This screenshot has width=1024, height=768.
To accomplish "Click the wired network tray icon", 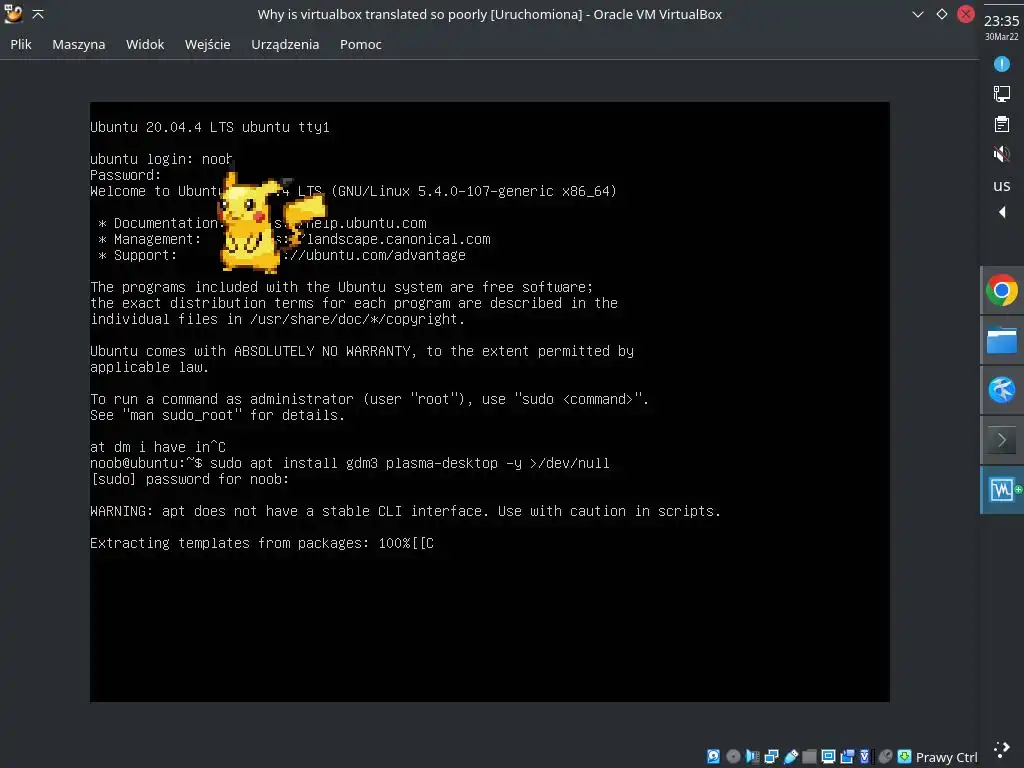I will click(x=1002, y=94).
